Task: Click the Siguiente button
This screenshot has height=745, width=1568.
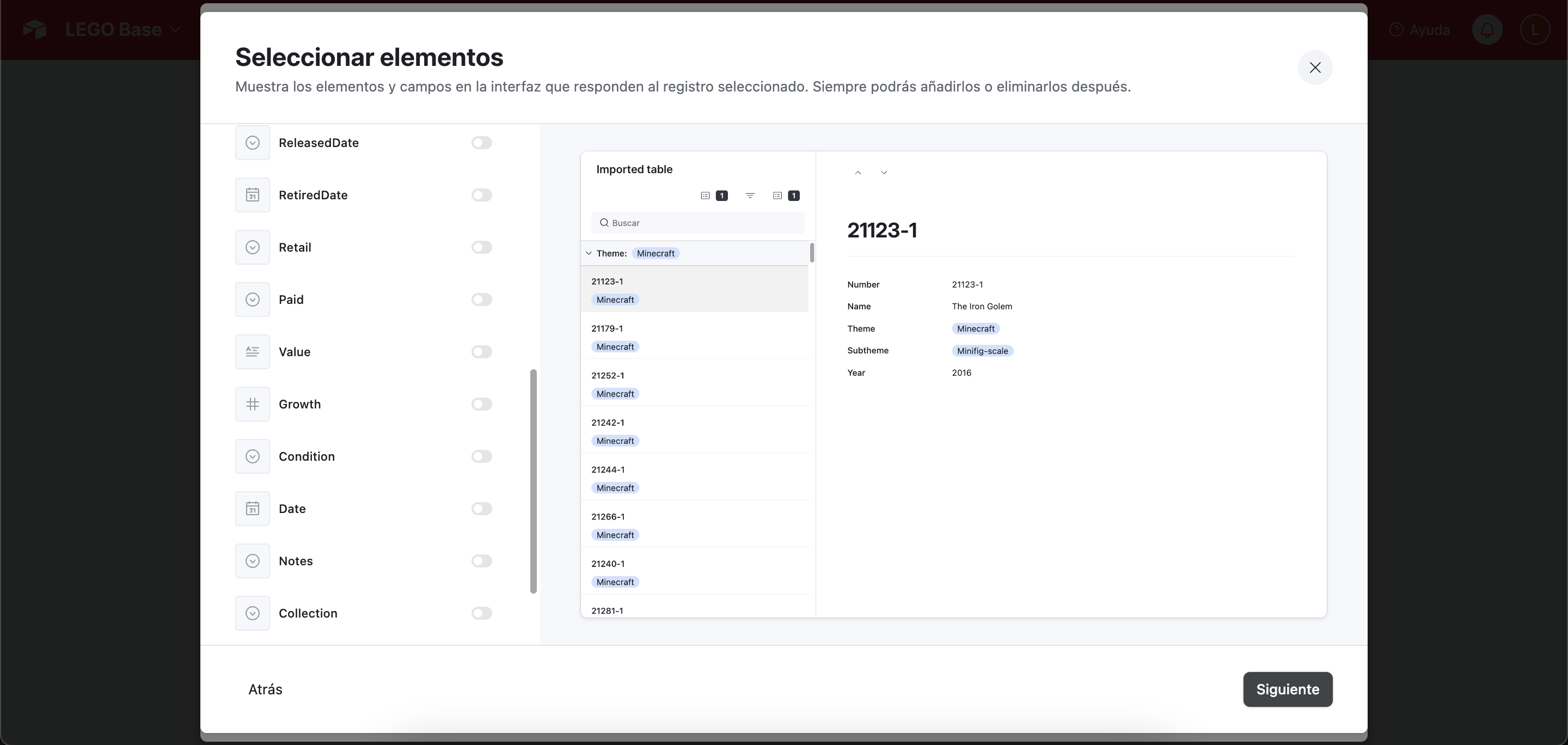Action: pyautogui.click(x=1288, y=689)
